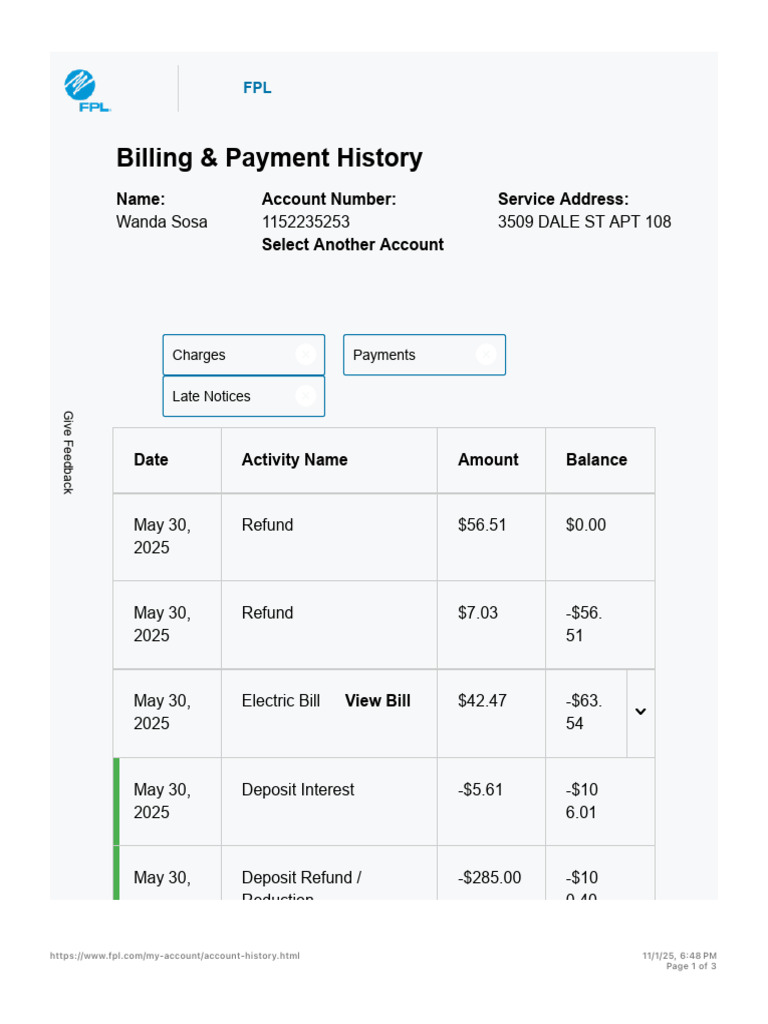The width and height of the screenshot is (768, 1024).
Task: Click the Billing & Payment History heading
Action: pyautogui.click(x=269, y=158)
